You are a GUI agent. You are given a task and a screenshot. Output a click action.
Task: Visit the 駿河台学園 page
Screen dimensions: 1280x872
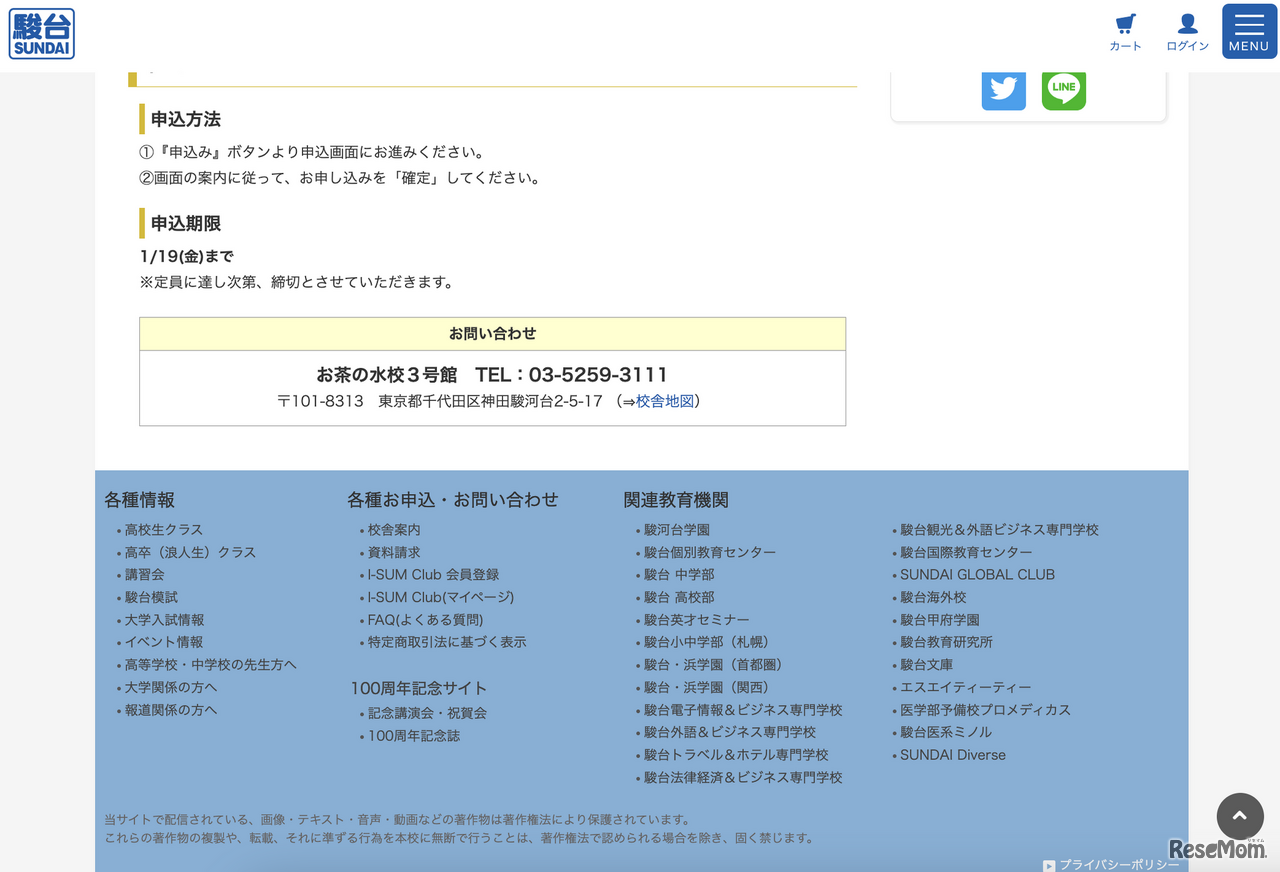pos(676,529)
